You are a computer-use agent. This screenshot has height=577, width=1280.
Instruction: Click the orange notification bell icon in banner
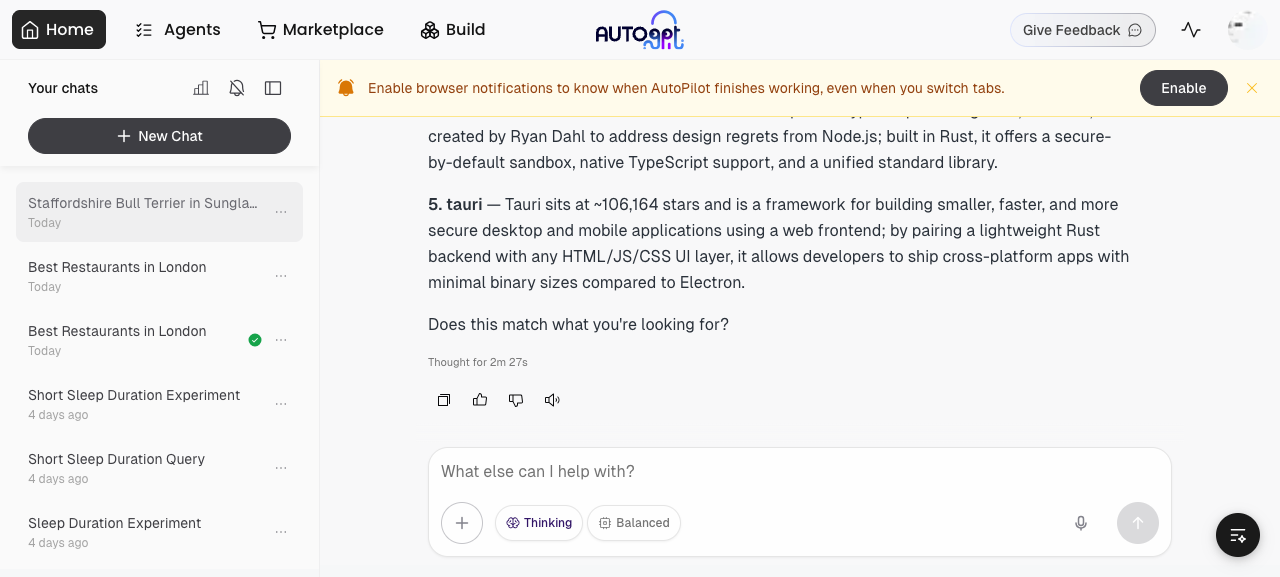(346, 88)
